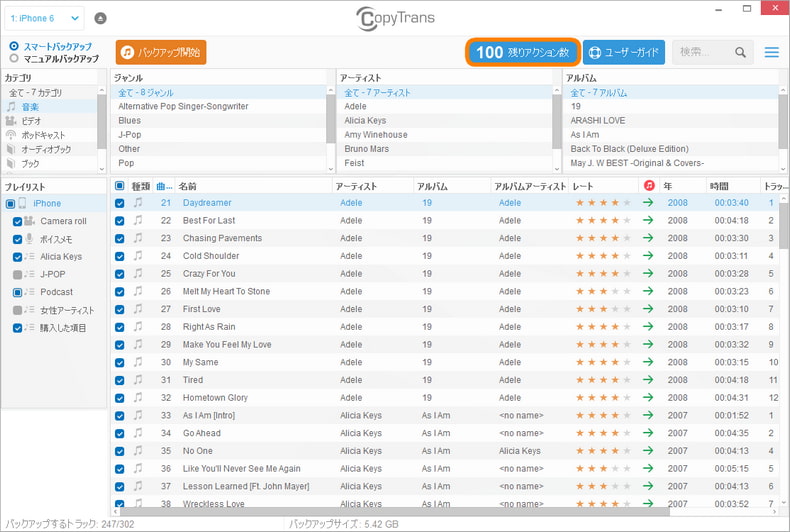Click the green arrow for No One

point(648,450)
